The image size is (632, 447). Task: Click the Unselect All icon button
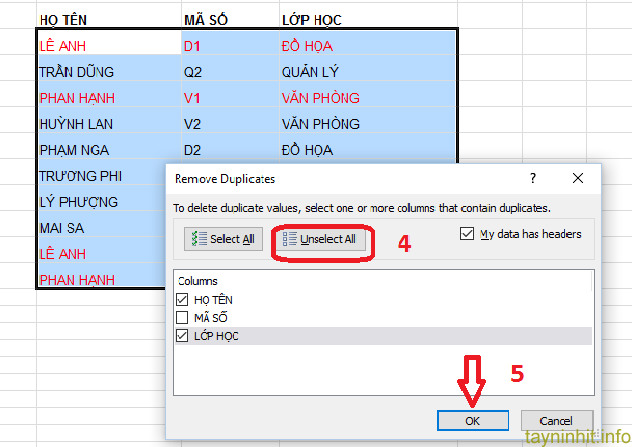pyautogui.click(x=320, y=240)
